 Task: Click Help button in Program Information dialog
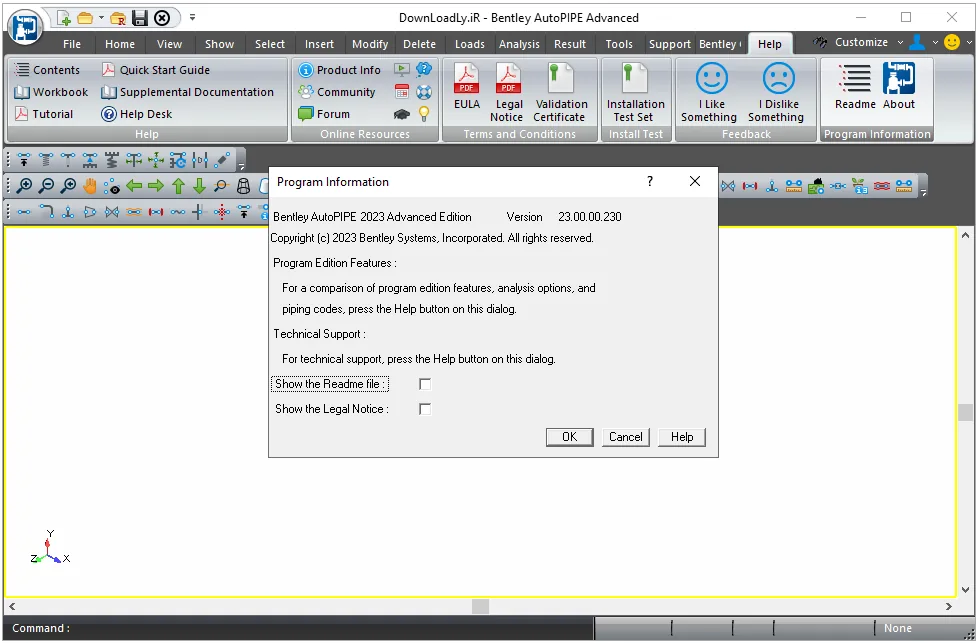click(682, 437)
